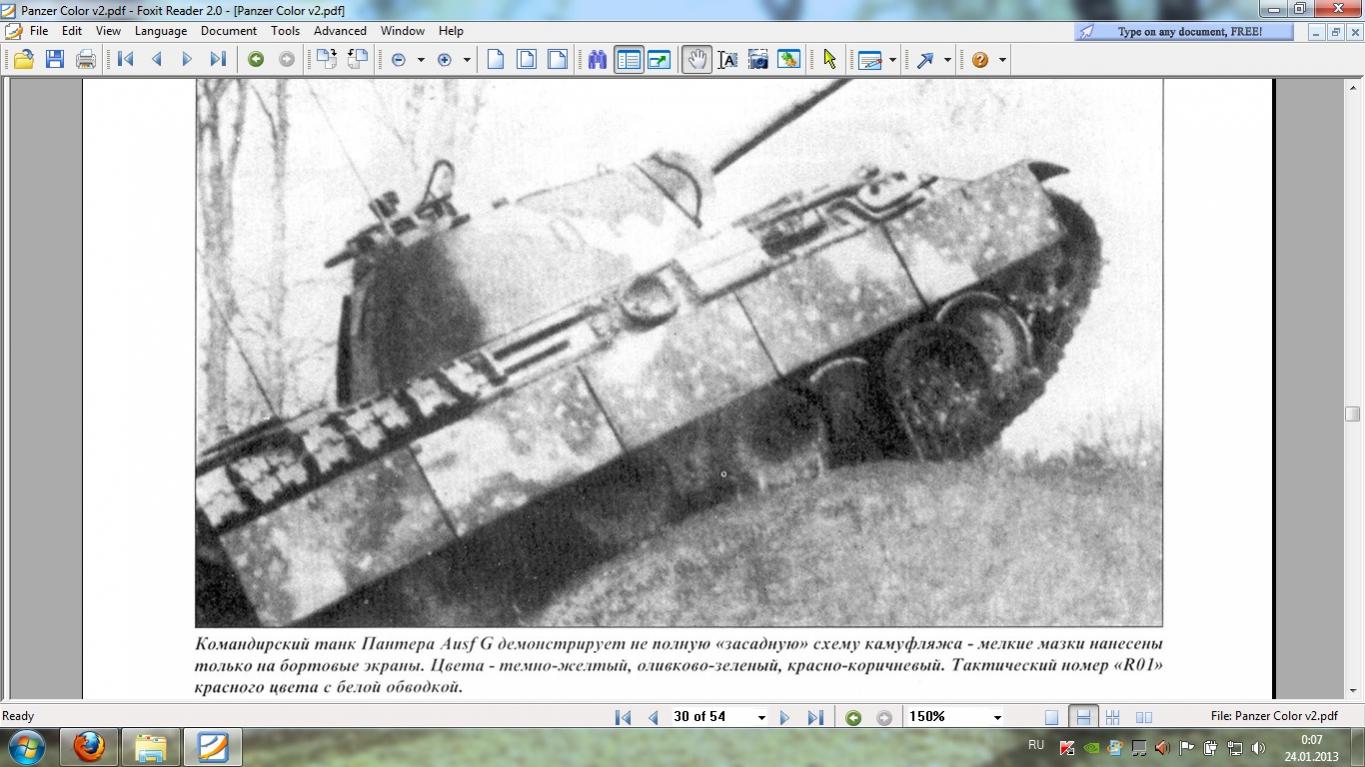Set the Actual Size page view
The width and height of the screenshot is (1365, 767).
495,60
